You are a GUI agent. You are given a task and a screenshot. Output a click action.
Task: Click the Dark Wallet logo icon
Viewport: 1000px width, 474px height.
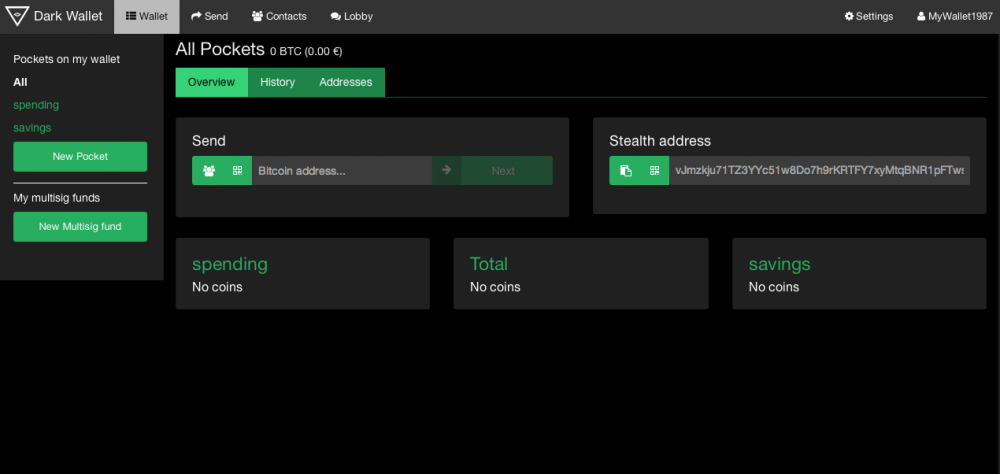click(17, 16)
